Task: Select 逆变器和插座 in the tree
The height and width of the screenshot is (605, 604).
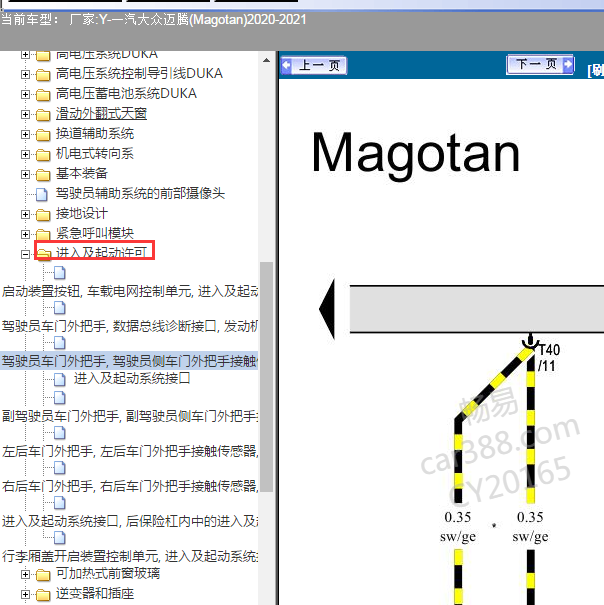Action: [x=95, y=594]
